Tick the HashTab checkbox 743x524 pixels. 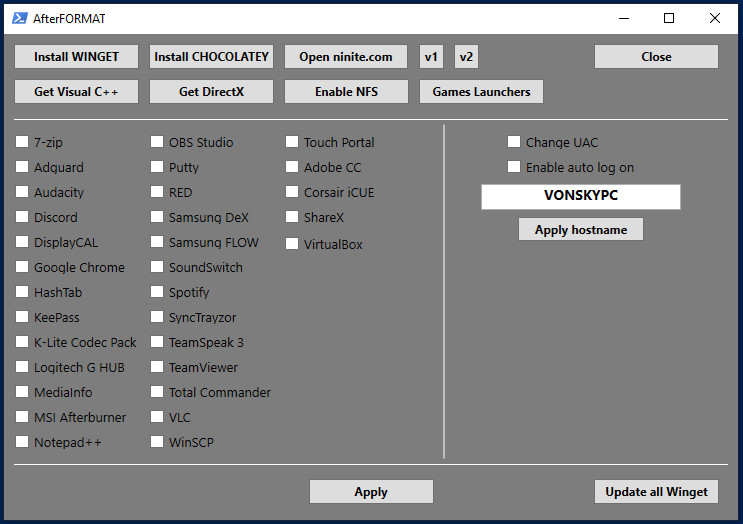[22, 292]
